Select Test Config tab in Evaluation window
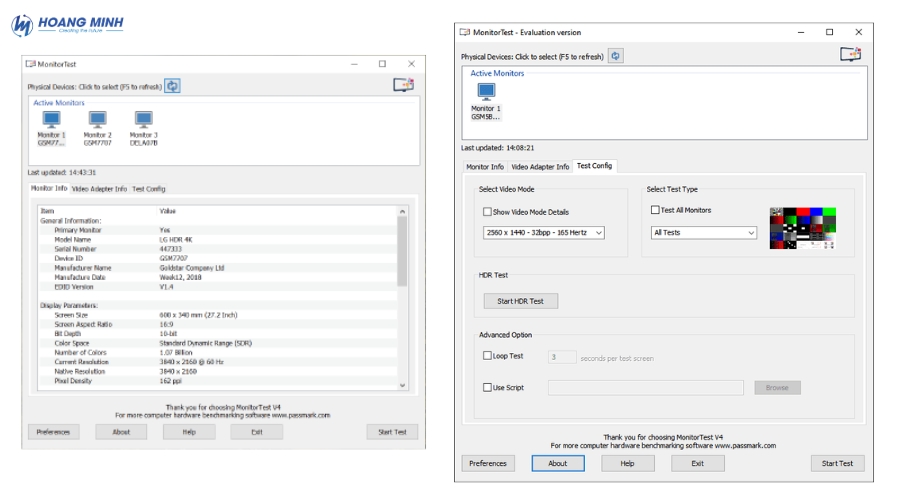This screenshot has height=500, width=900. pos(594,166)
